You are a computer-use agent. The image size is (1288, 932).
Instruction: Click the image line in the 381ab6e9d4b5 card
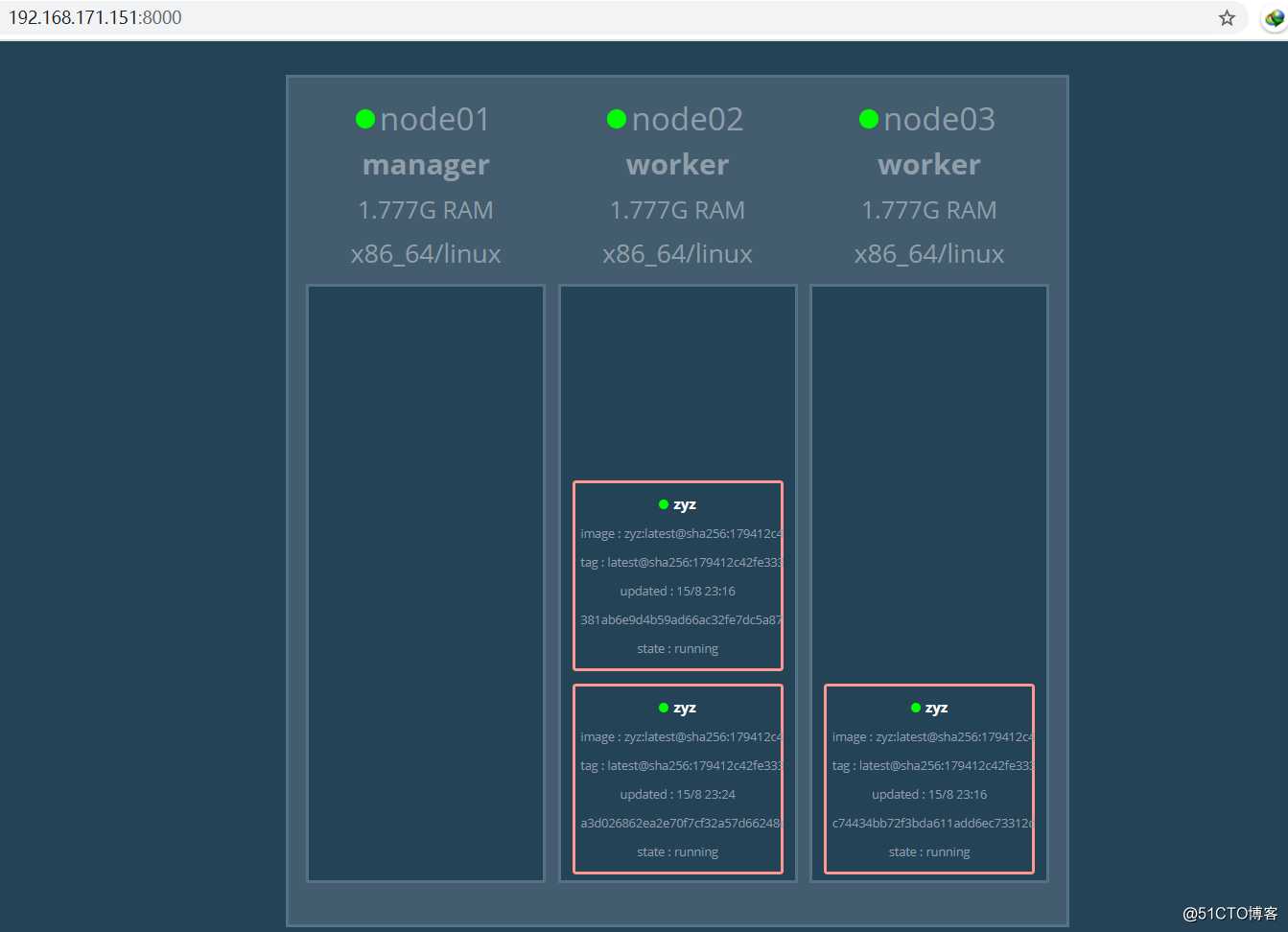(x=681, y=533)
